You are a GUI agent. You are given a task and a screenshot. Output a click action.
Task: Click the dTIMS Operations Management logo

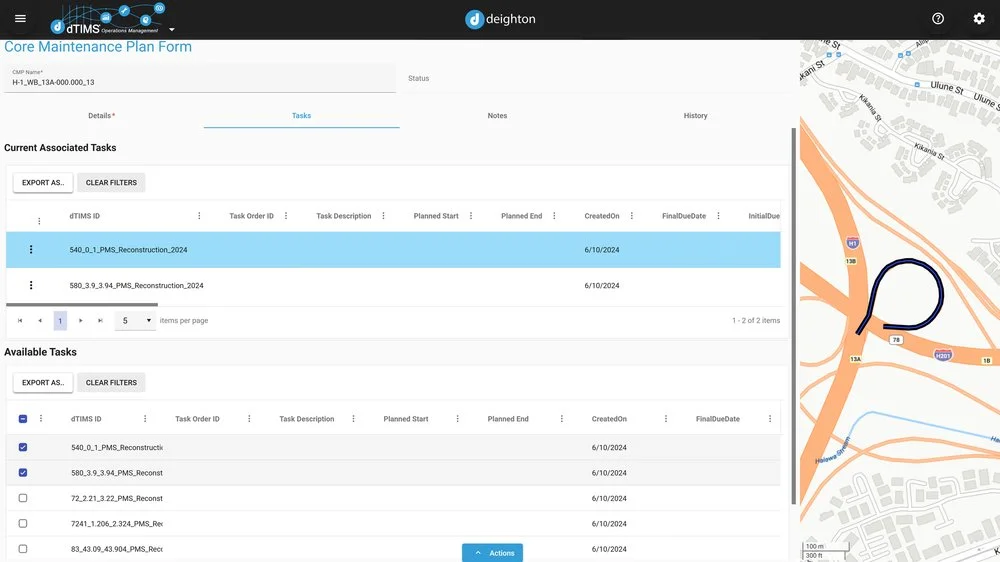point(107,19)
